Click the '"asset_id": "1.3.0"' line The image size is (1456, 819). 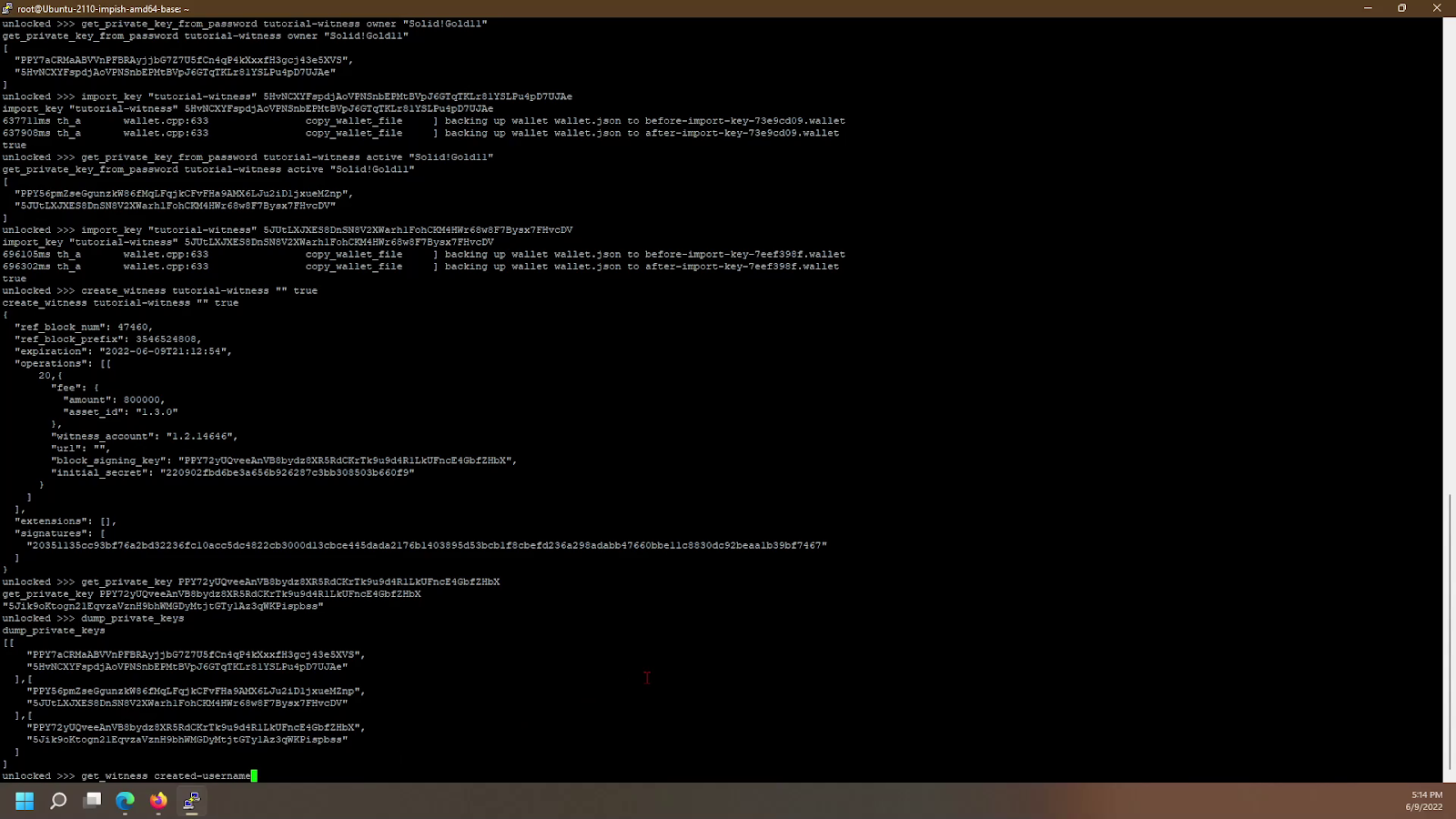(121, 412)
